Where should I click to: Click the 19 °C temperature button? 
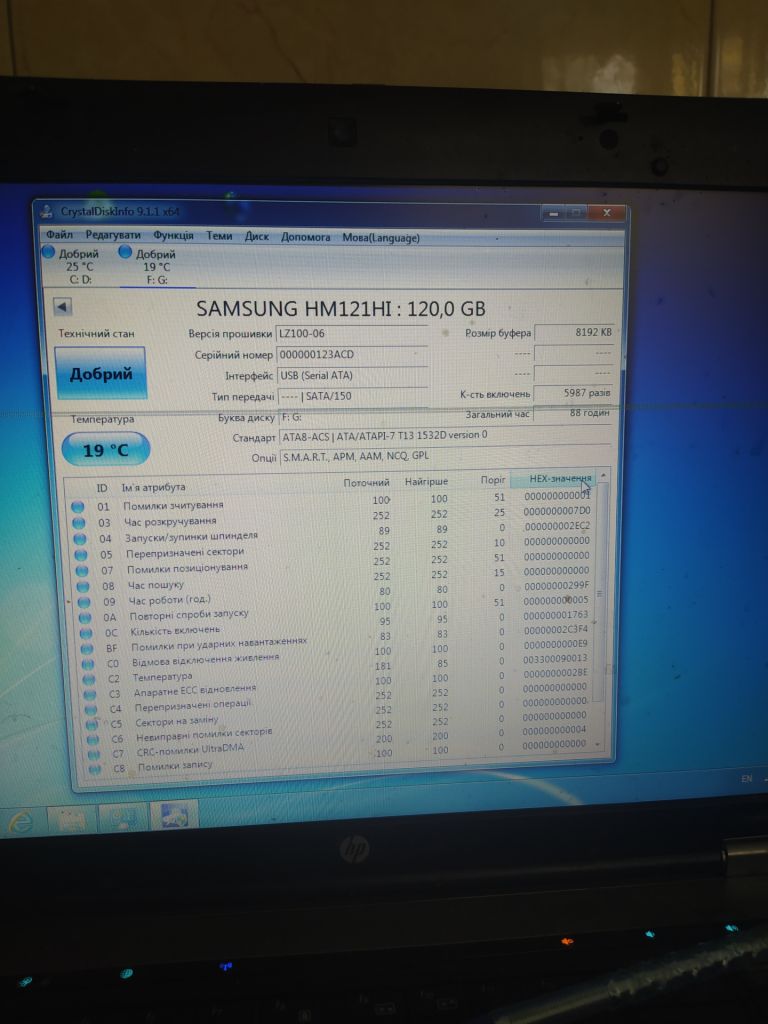[x=105, y=450]
